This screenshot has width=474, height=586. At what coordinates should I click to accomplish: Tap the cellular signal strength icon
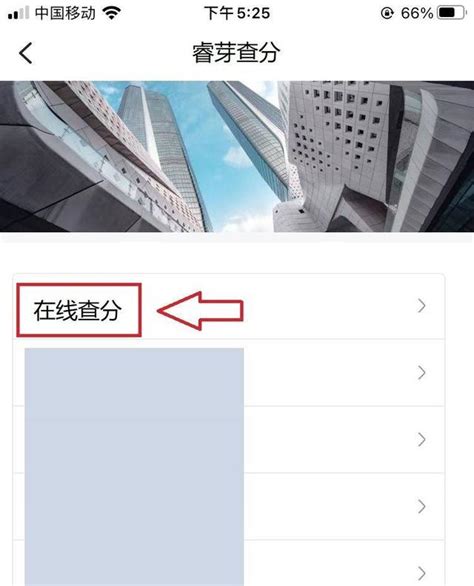click(x=18, y=13)
